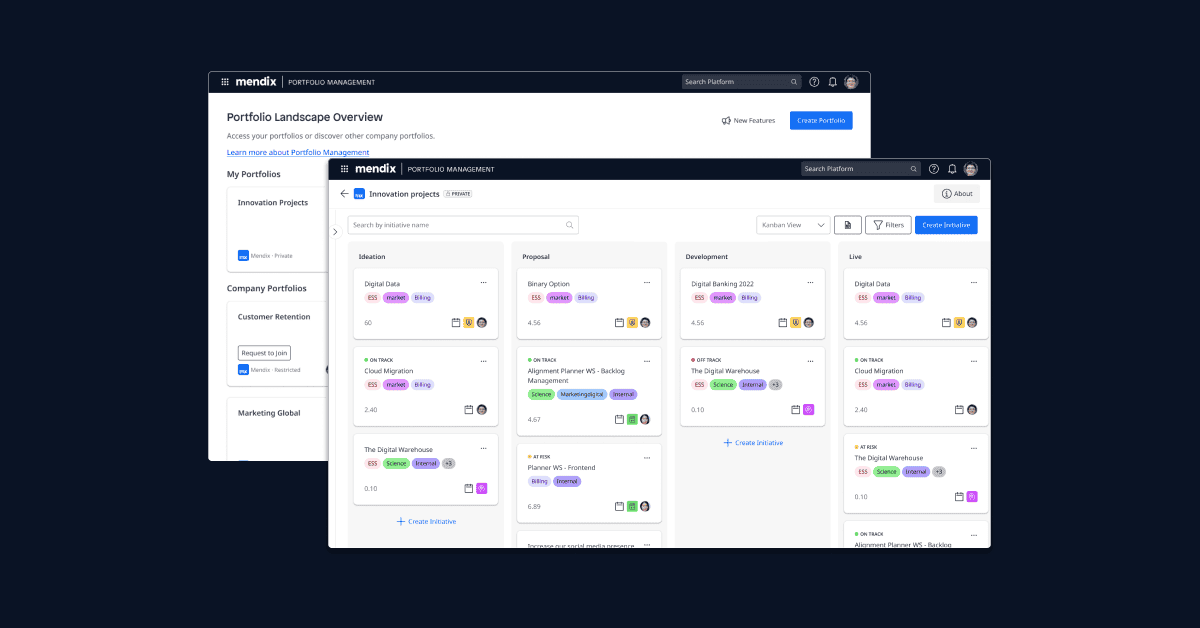Screen dimensions: 1200x628
Task: Open the Kanban View dropdown
Action: 792,225
